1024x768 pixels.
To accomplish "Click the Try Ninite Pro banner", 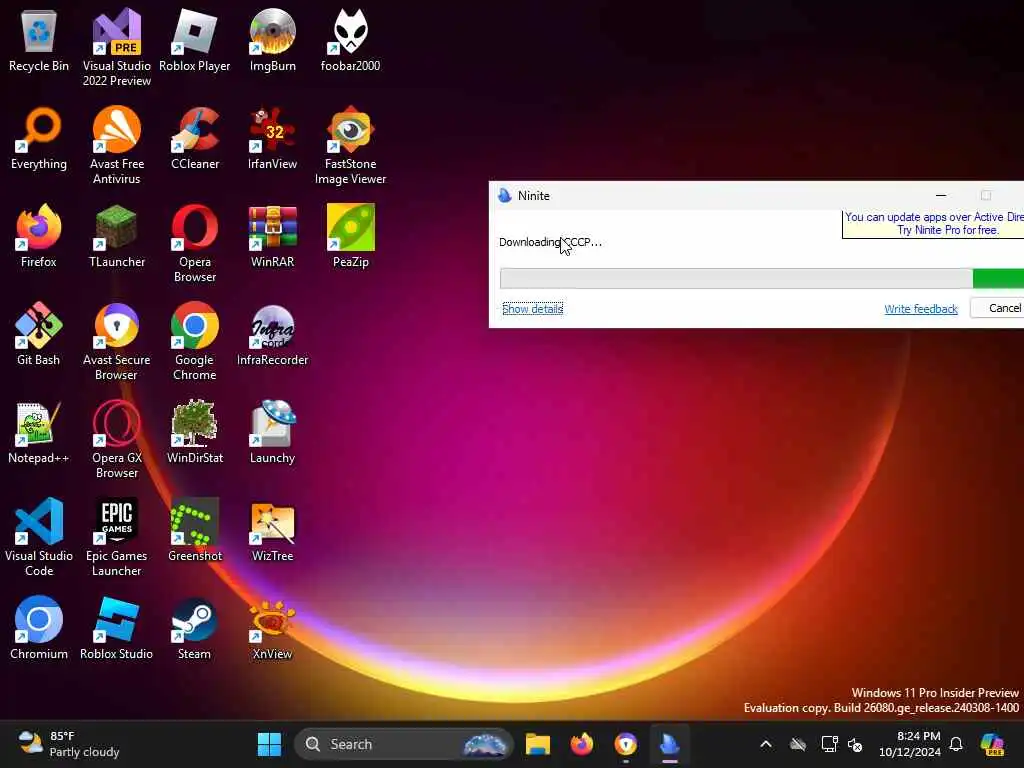I will [933, 224].
